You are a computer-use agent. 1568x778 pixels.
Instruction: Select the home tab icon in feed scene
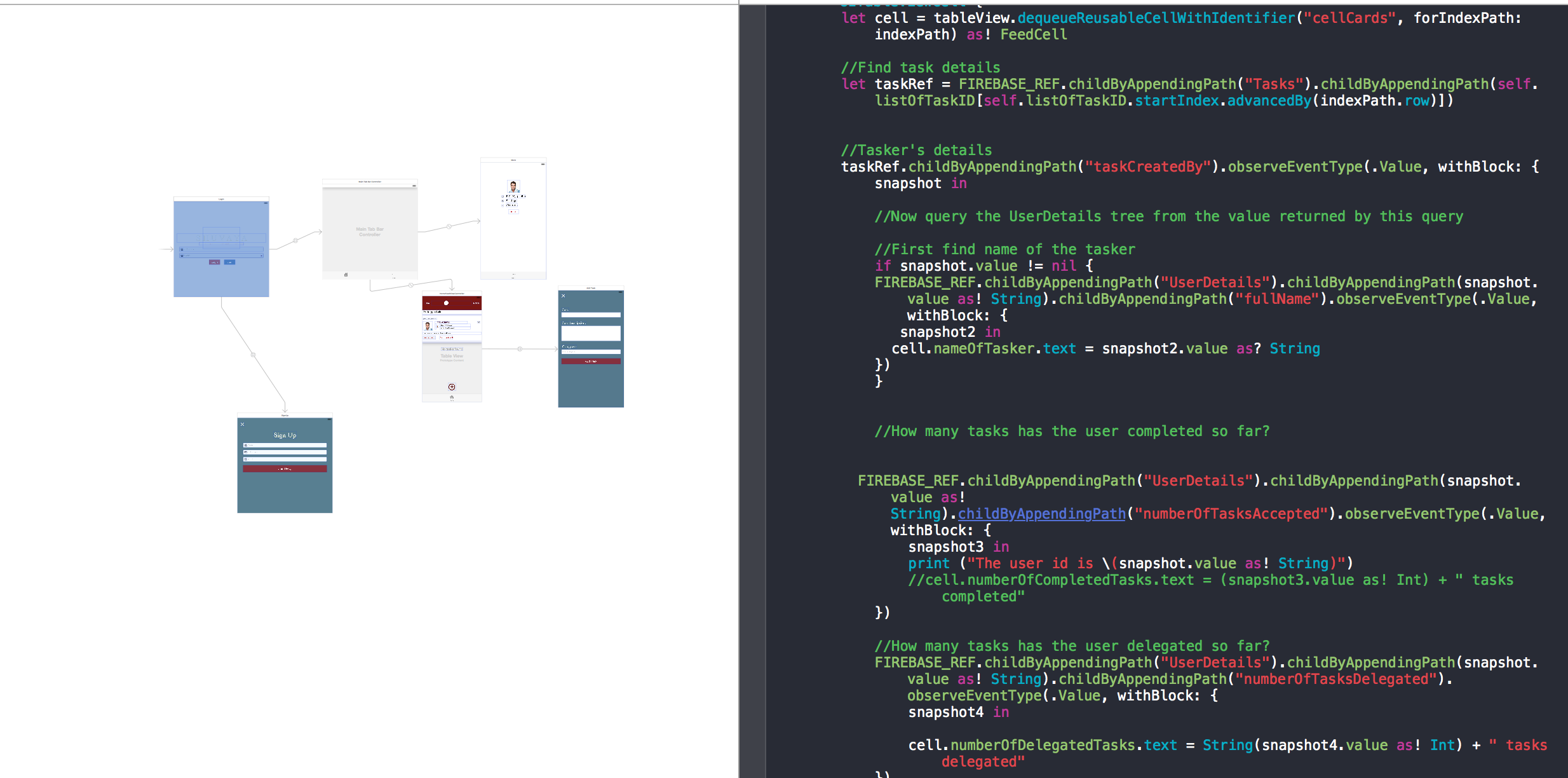click(452, 397)
